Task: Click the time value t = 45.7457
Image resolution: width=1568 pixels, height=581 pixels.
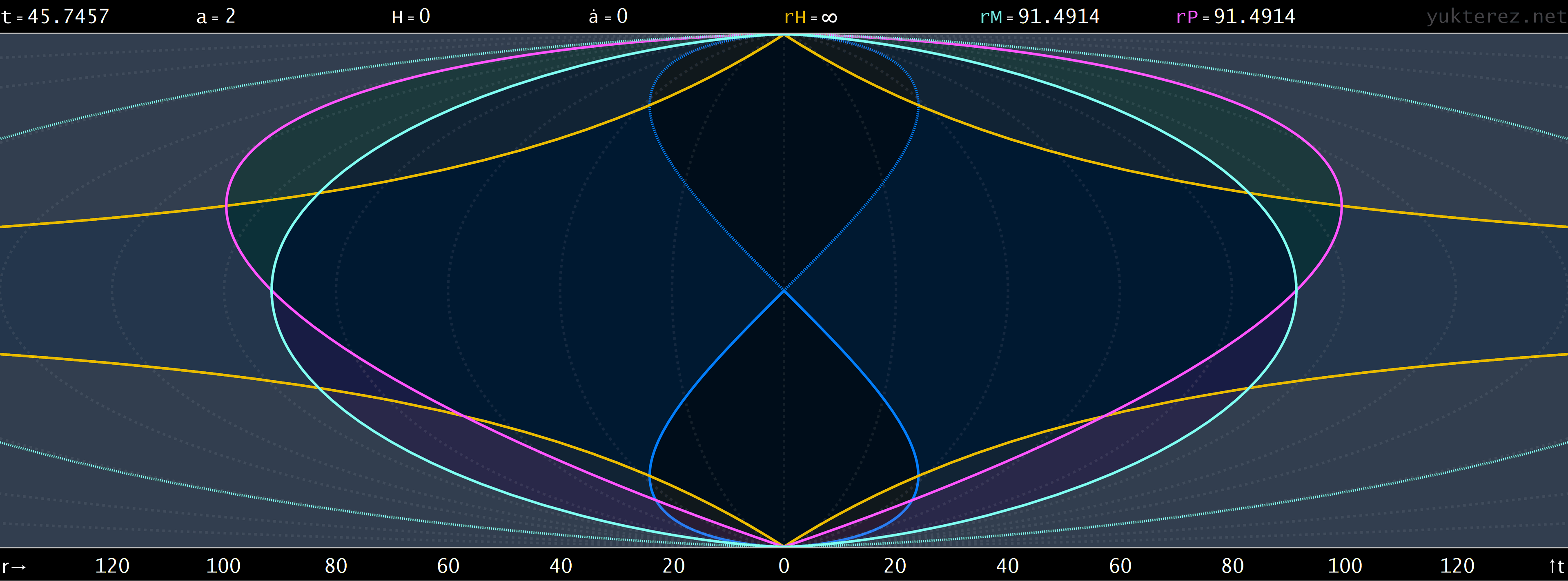Action: pyautogui.click(x=55, y=16)
